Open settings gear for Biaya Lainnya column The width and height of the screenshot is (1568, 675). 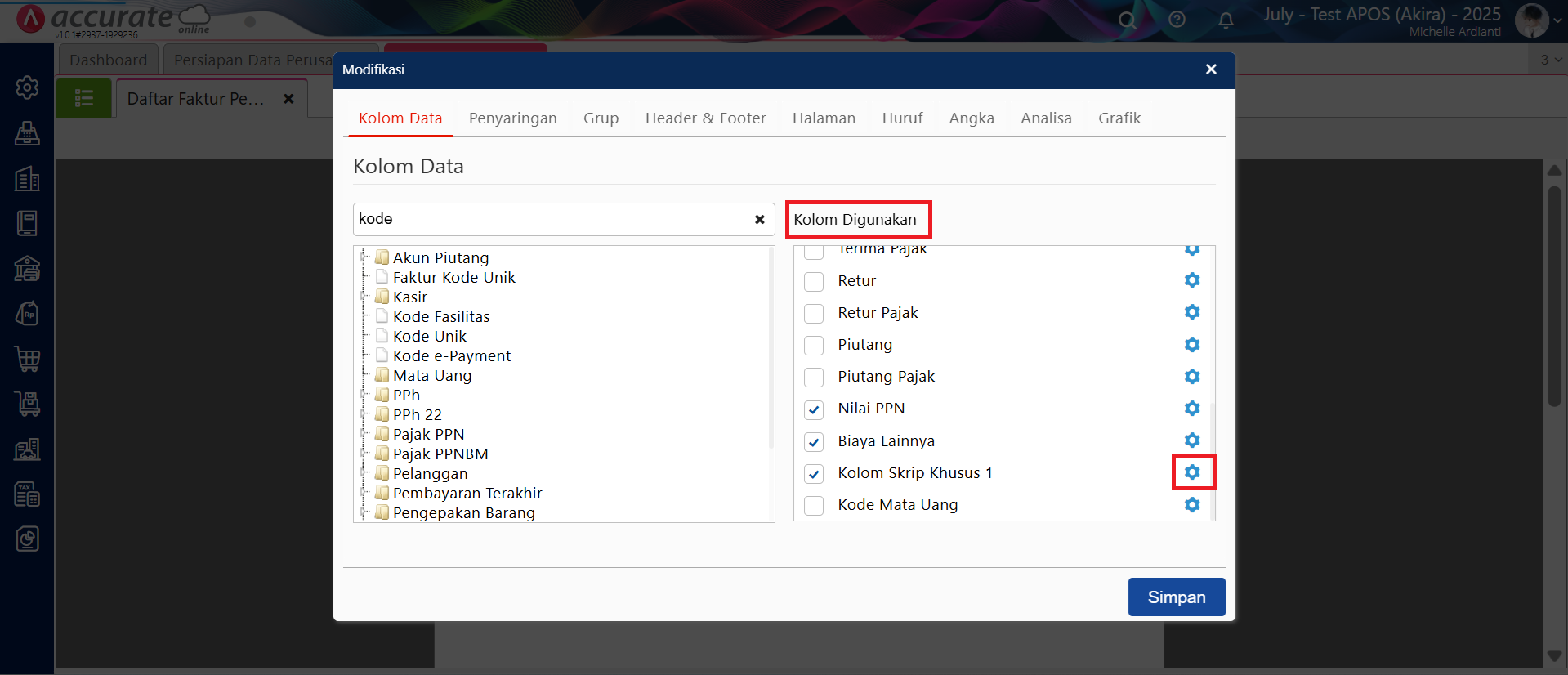click(x=1192, y=440)
